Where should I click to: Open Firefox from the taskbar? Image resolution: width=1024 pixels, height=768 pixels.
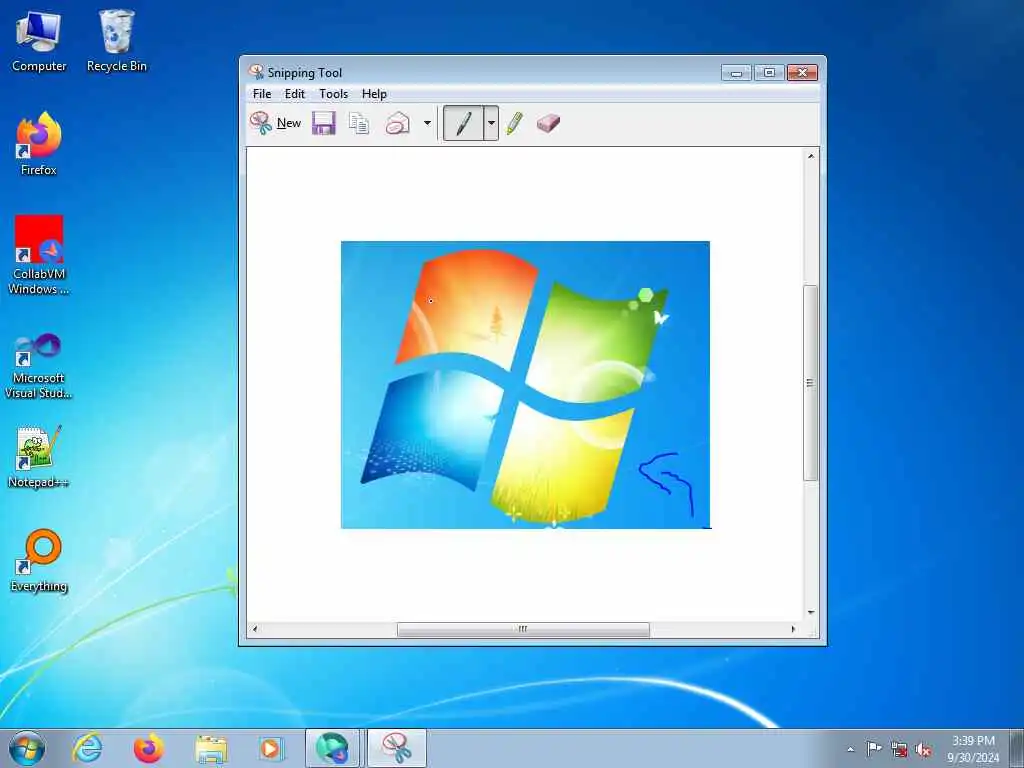(149, 748)
